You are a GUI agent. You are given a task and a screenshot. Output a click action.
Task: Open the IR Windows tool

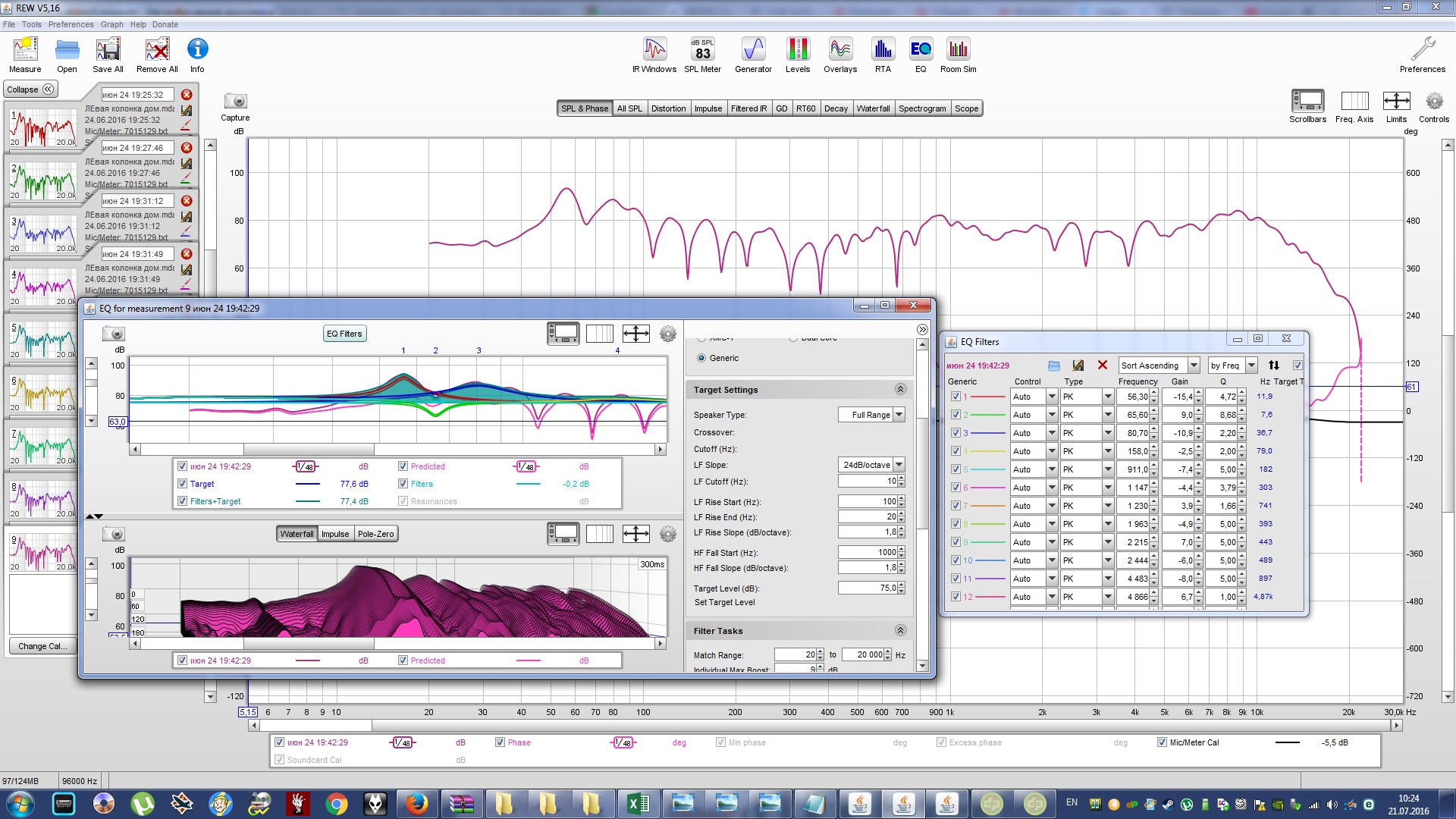pyautogui.click(x=654, y=50)
